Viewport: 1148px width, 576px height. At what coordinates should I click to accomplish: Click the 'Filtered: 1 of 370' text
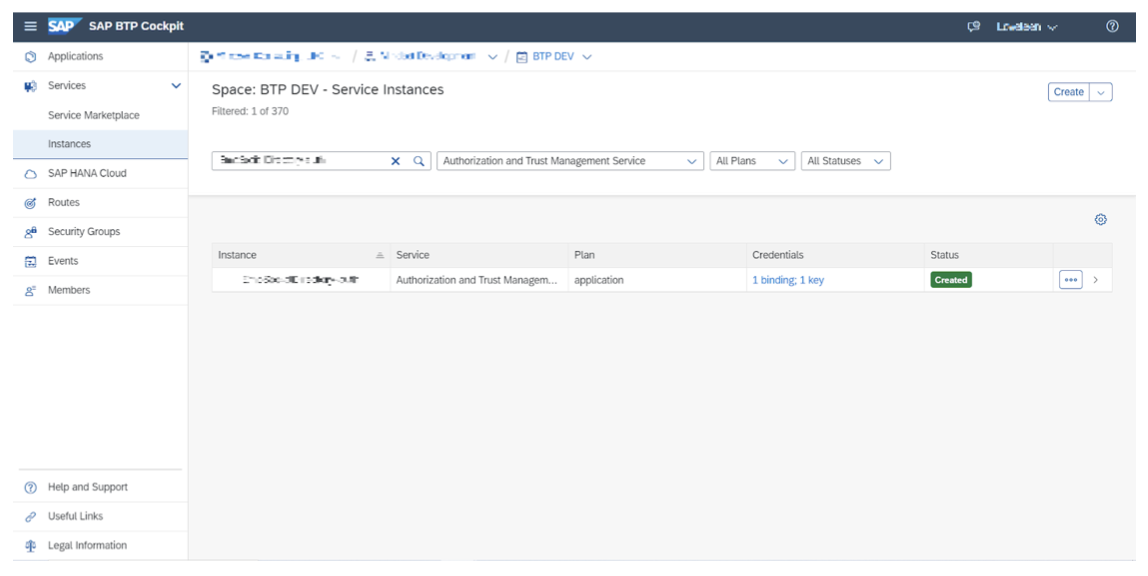250,111
